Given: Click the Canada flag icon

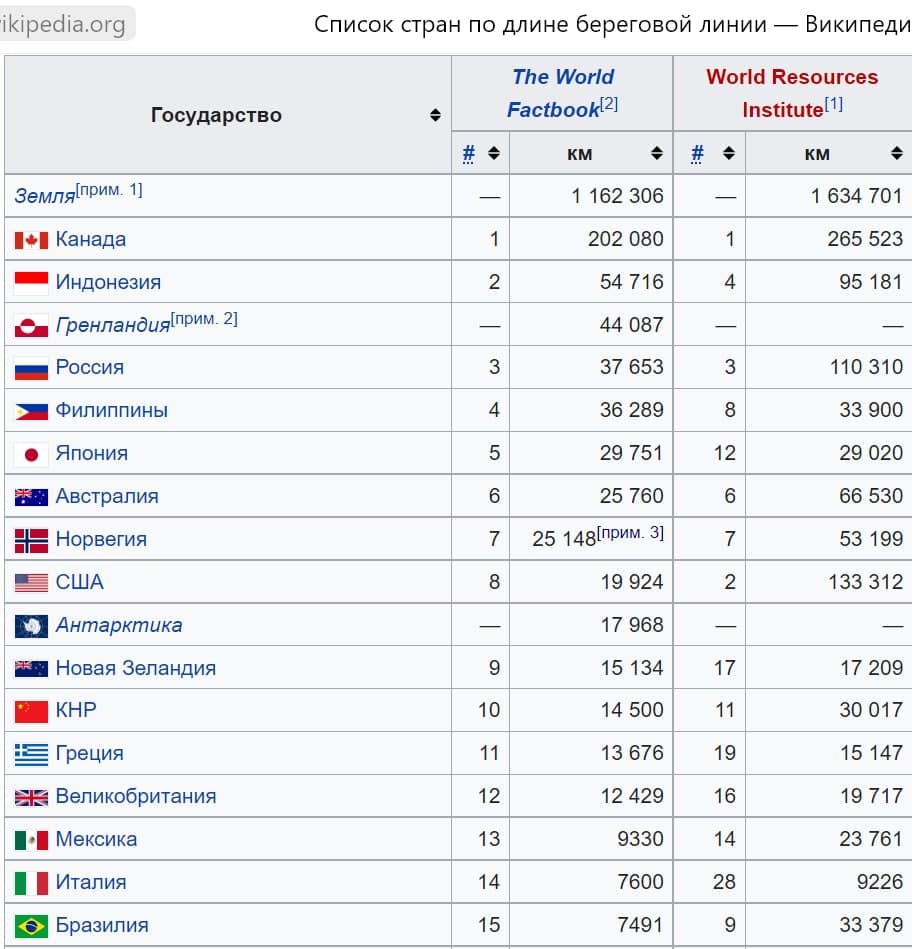Looking at the screenshot, I should [31, 240].
